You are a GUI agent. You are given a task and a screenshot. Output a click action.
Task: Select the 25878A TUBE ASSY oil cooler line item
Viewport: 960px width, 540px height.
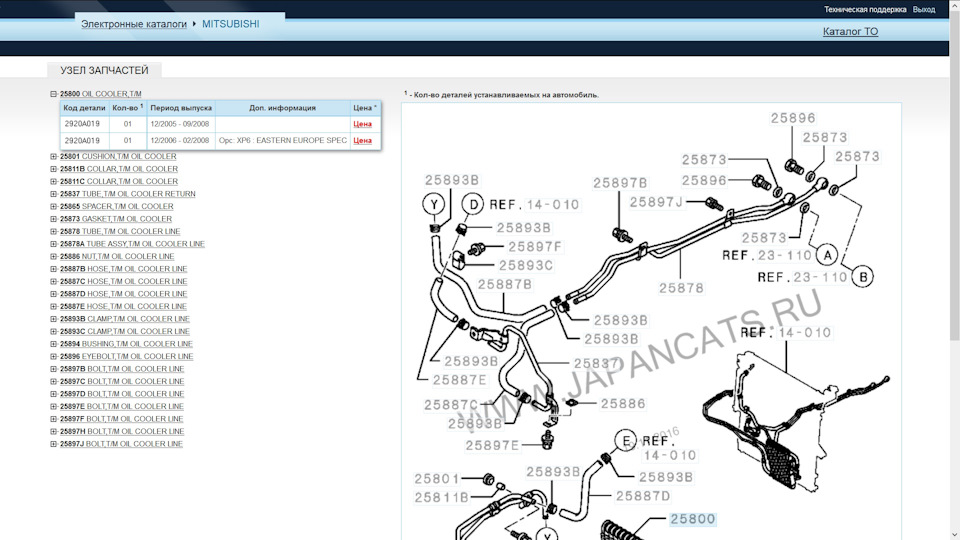pos(132,244)
